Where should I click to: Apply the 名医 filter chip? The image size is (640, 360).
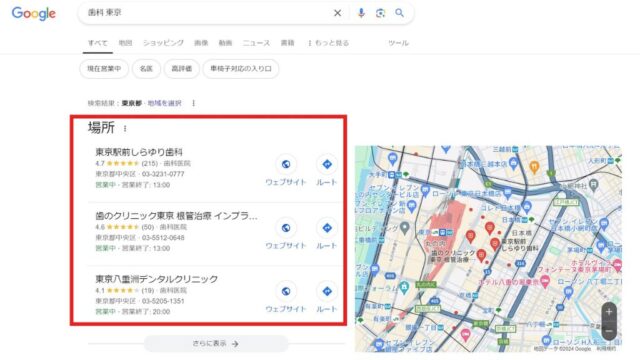coord(146,69)
